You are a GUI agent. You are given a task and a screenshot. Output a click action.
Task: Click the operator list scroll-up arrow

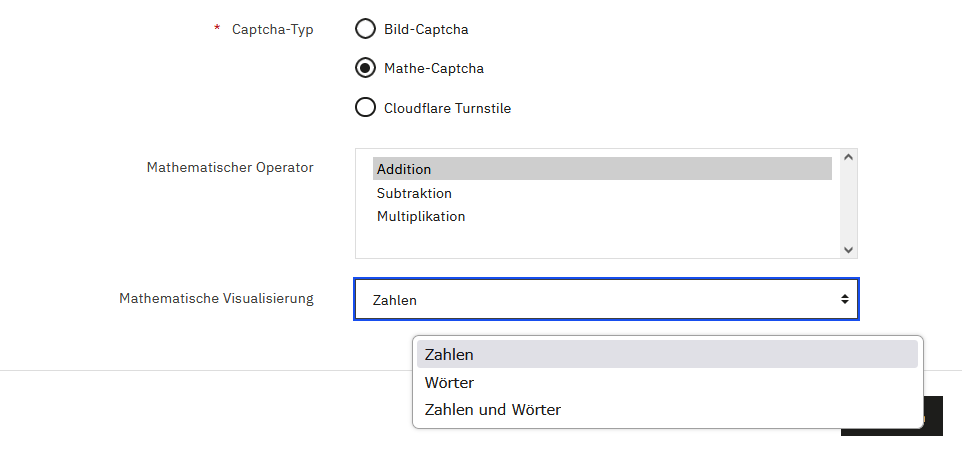coord(848,157)
